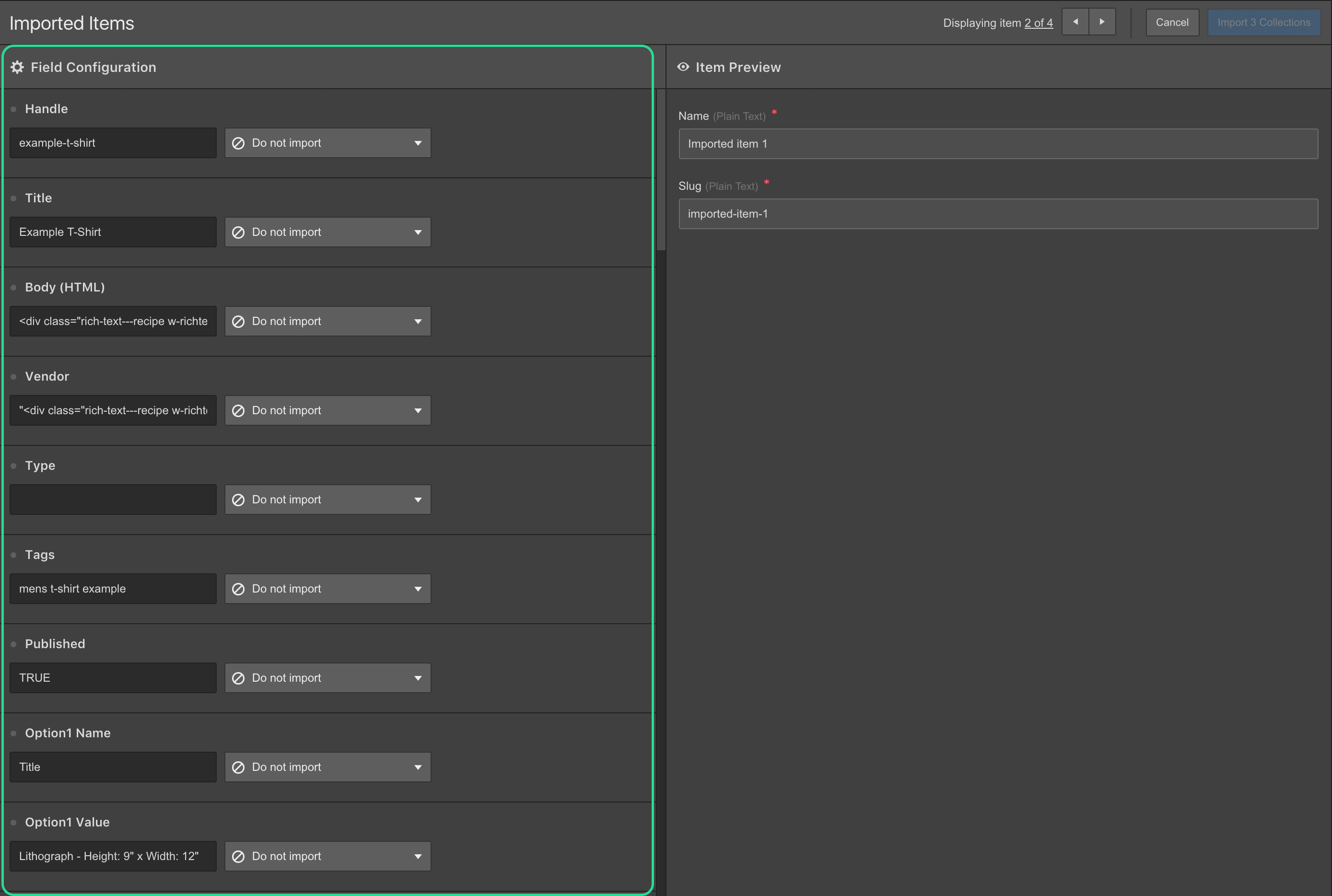Click the '2 of 4' item link
This screenshot has height=896, width=1332.
click(x=1038, y=23)
